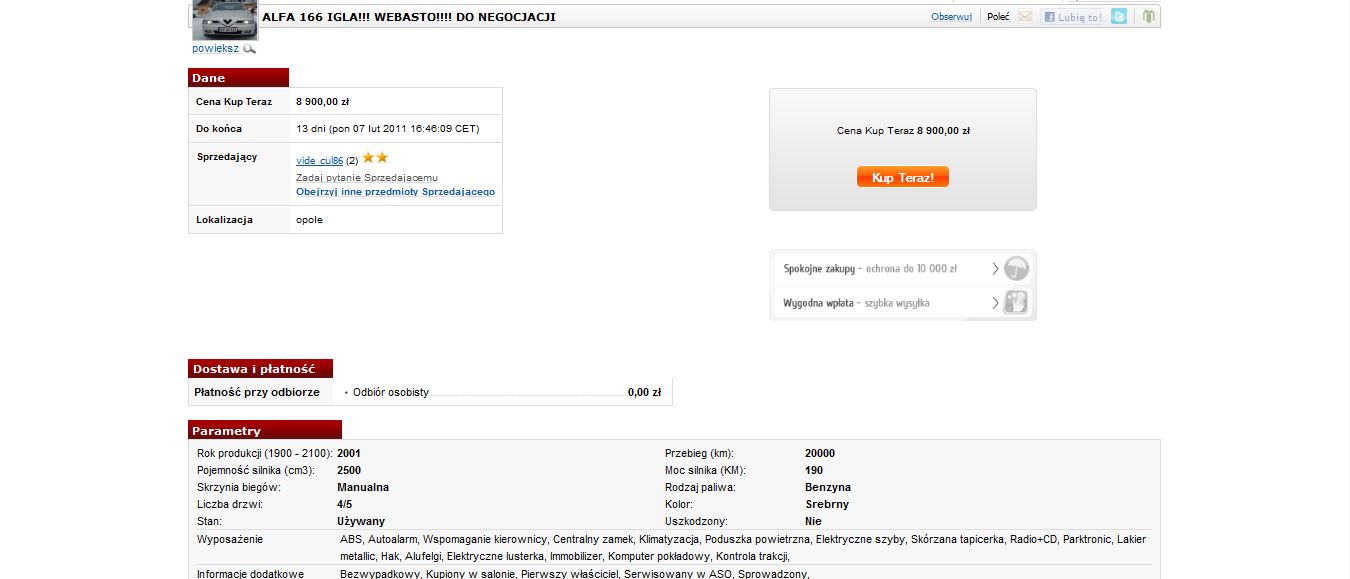Click the location value opole
Screen dimensions: 1350x579
310,220
